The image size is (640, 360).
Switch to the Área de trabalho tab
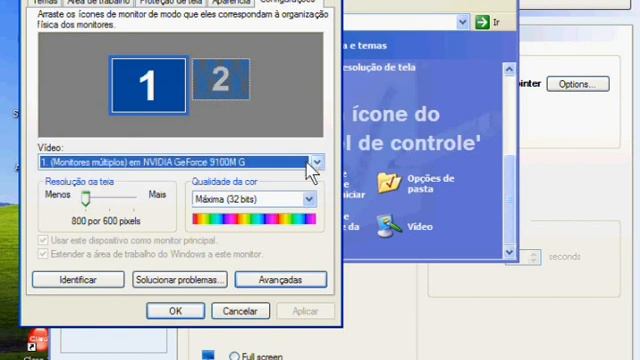98,2
